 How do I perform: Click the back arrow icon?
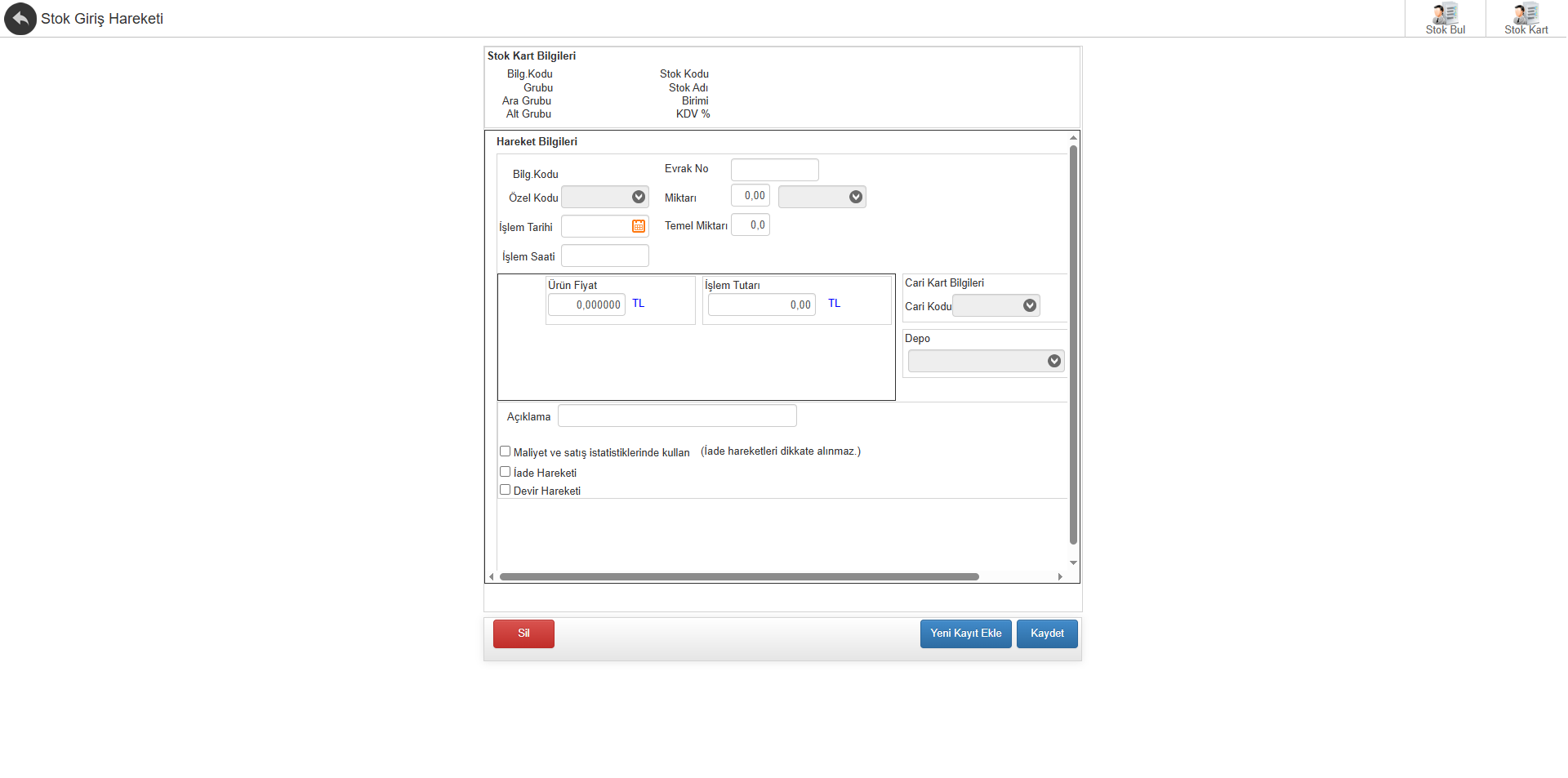click(20, 19)
